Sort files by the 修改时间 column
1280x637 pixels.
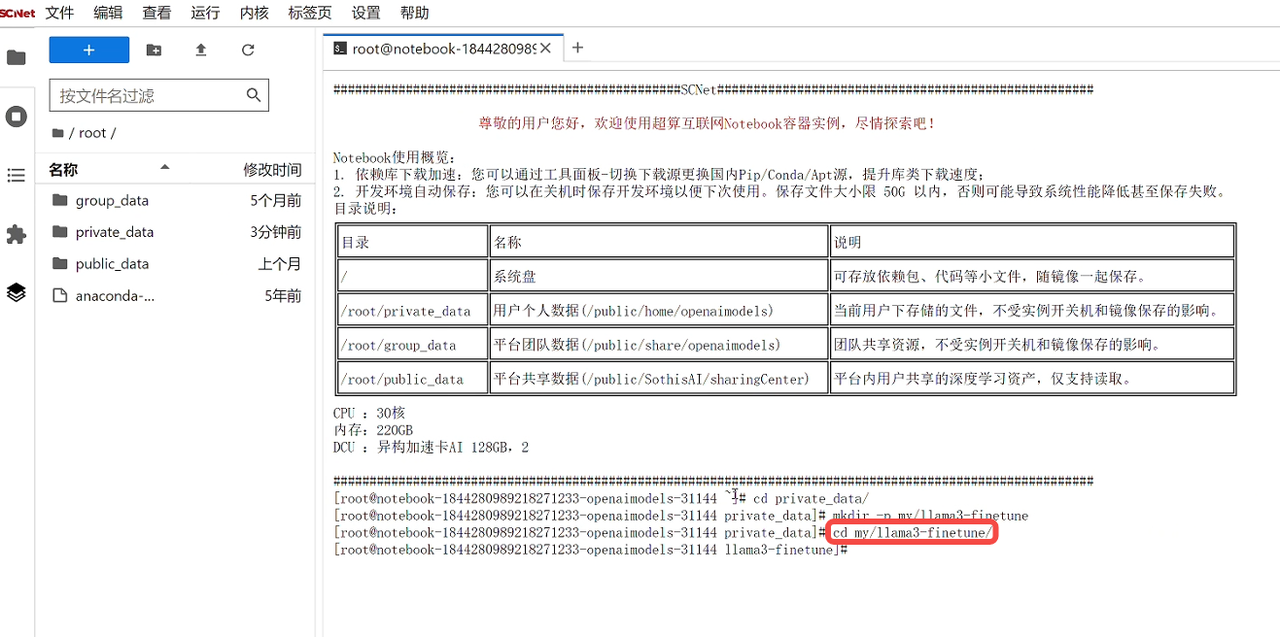(x=272, y=170)
